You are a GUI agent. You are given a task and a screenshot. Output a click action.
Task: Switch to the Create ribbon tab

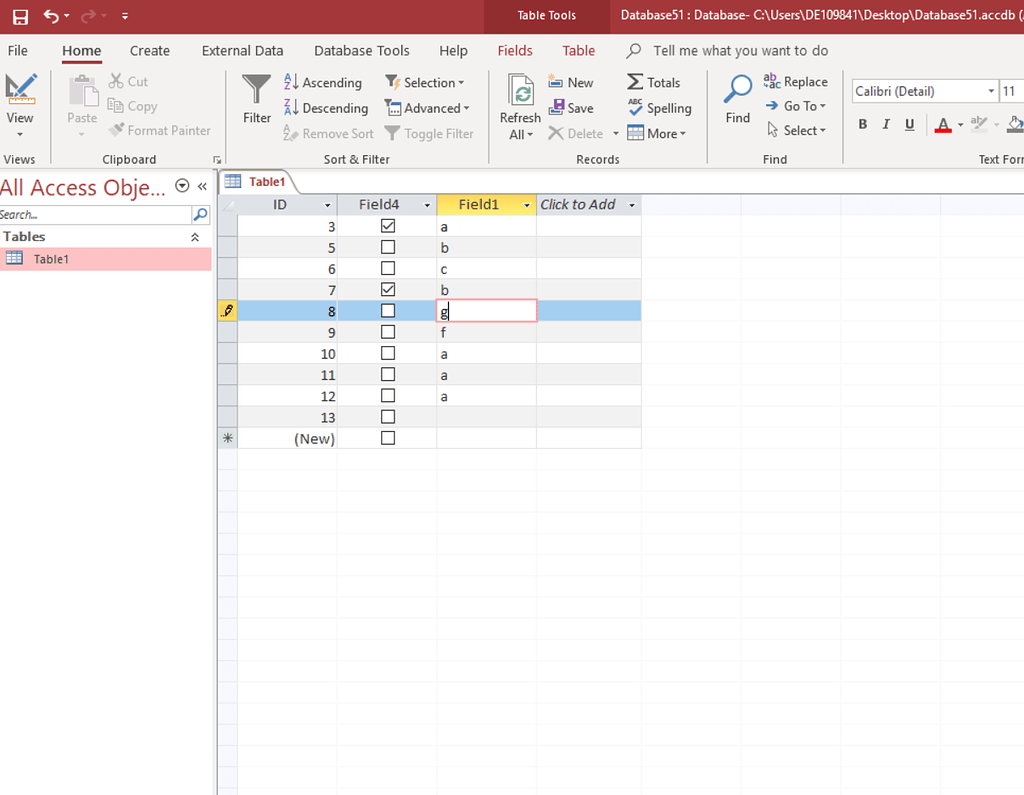click(x=149, y=50)
